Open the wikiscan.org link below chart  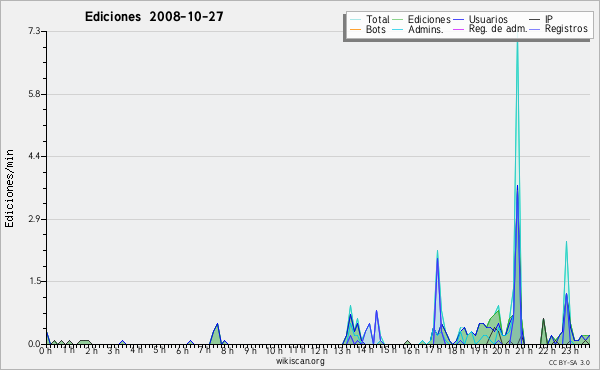coord(300,361)
